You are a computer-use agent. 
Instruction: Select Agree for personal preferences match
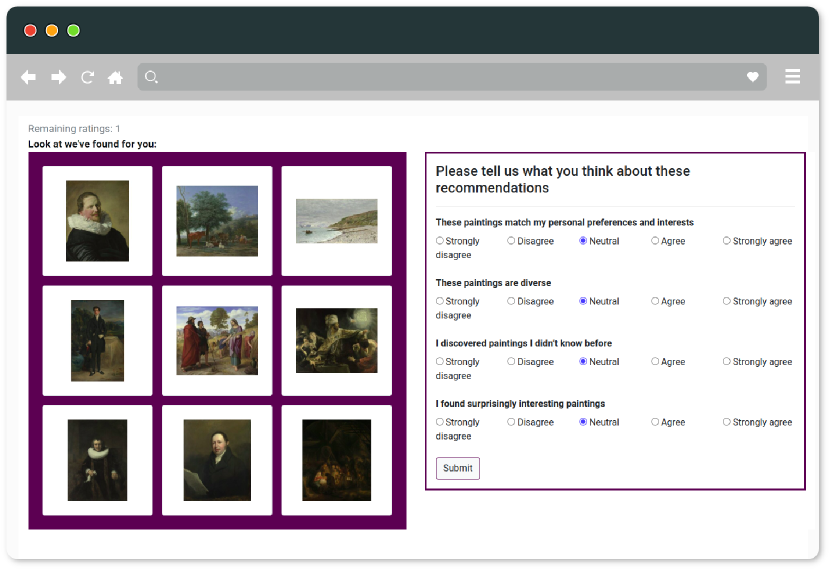tap(656, 241)
